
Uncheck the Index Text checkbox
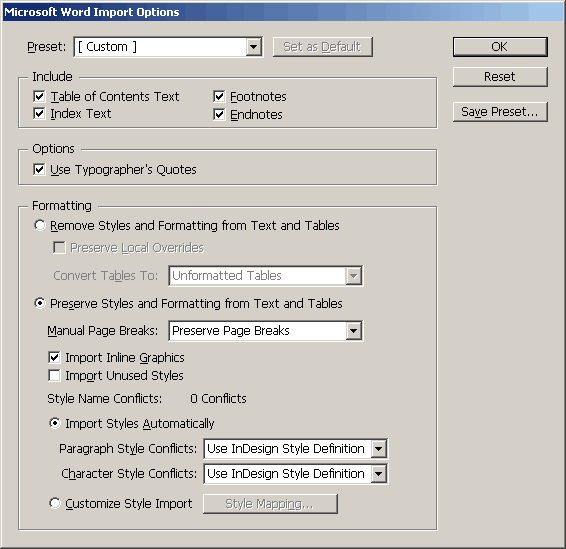[x=39, y=114]
